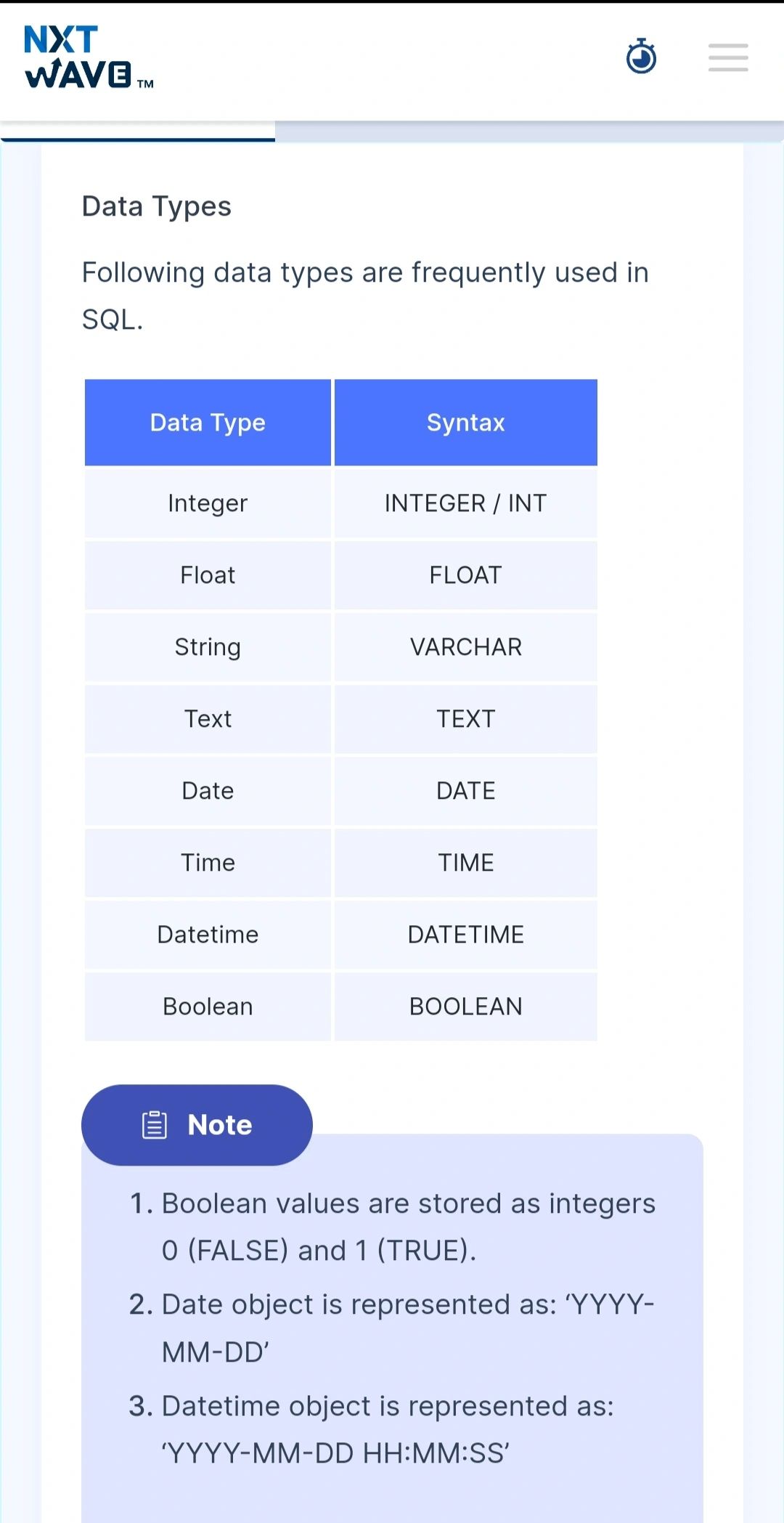Tap the stopwatch timer icon

click(x=641, y=56)
